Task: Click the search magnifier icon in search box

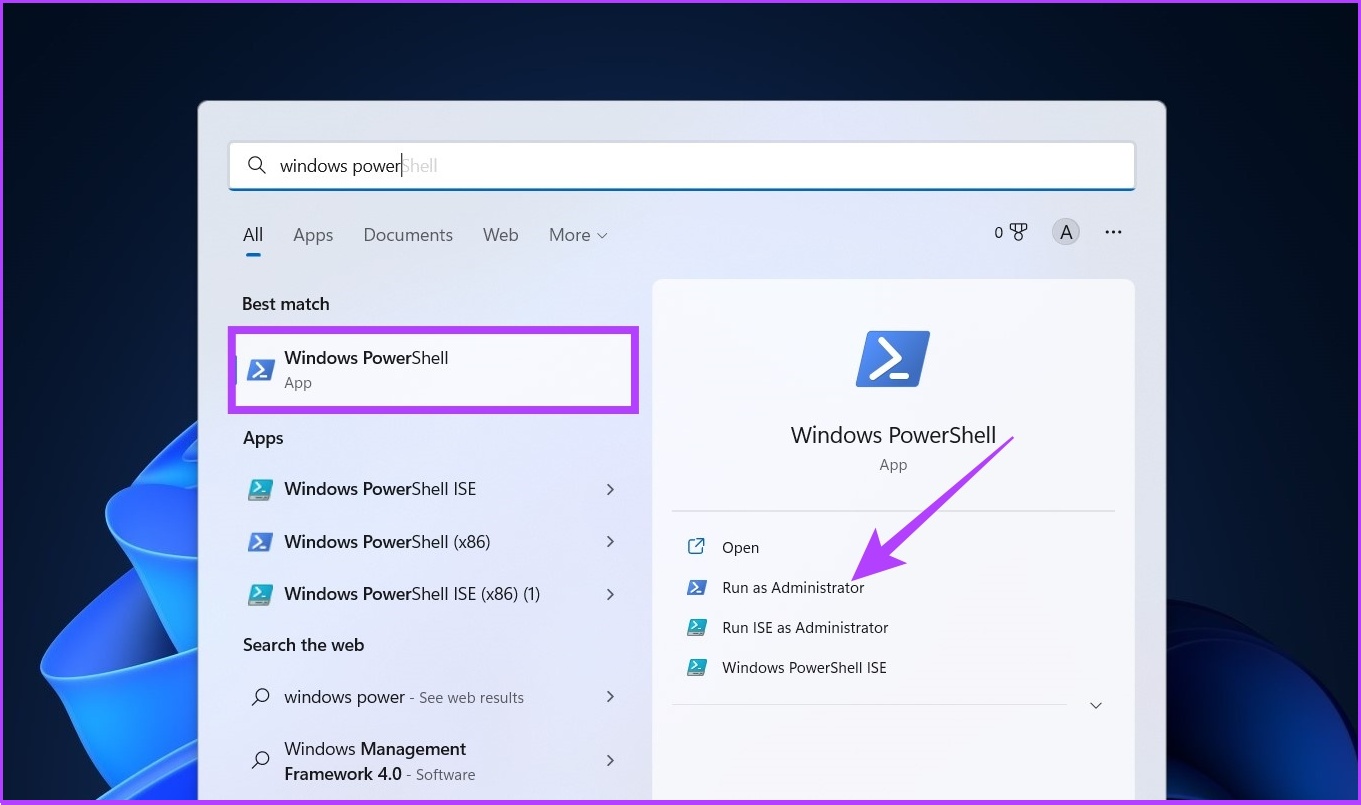Action: [x=257, y=165]
